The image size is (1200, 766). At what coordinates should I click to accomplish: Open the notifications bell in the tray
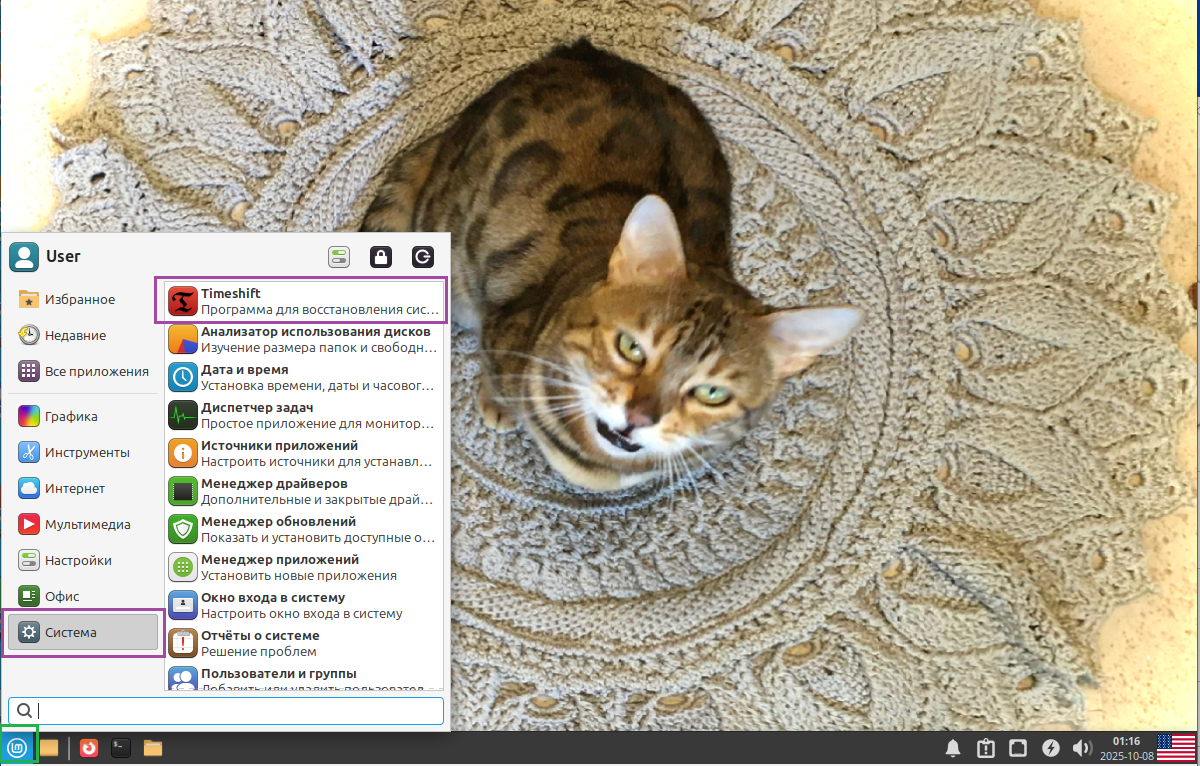953,747
